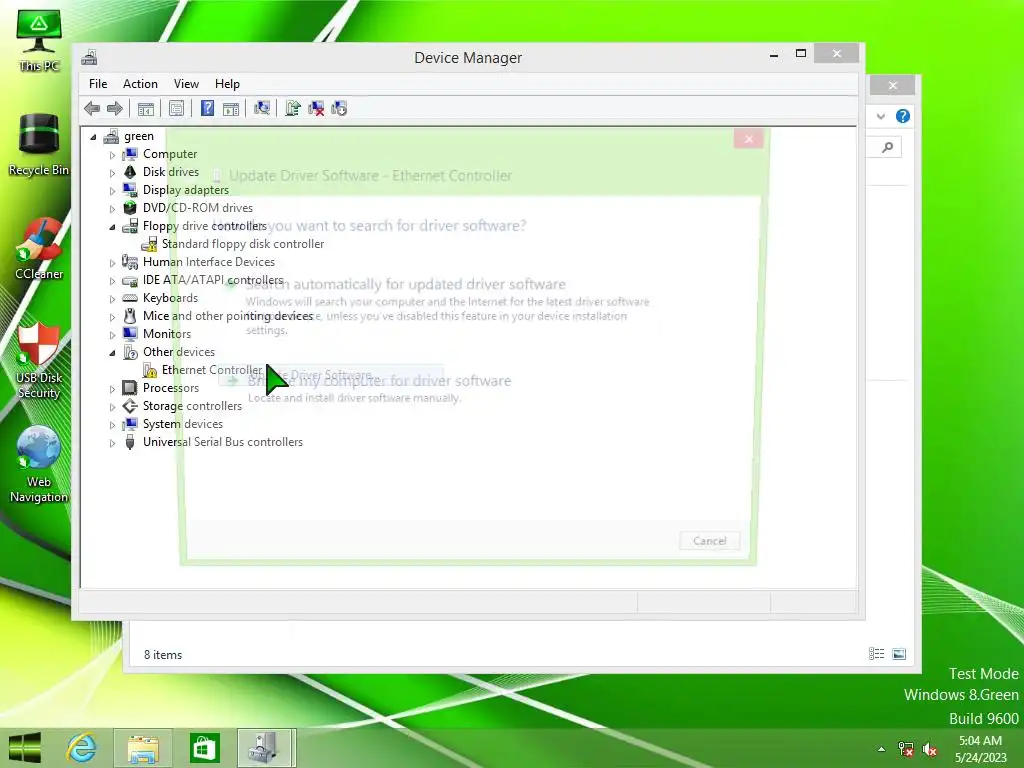Open the Action menu
This screenshot has height=768, width=1024.
[x=140, y=84]
